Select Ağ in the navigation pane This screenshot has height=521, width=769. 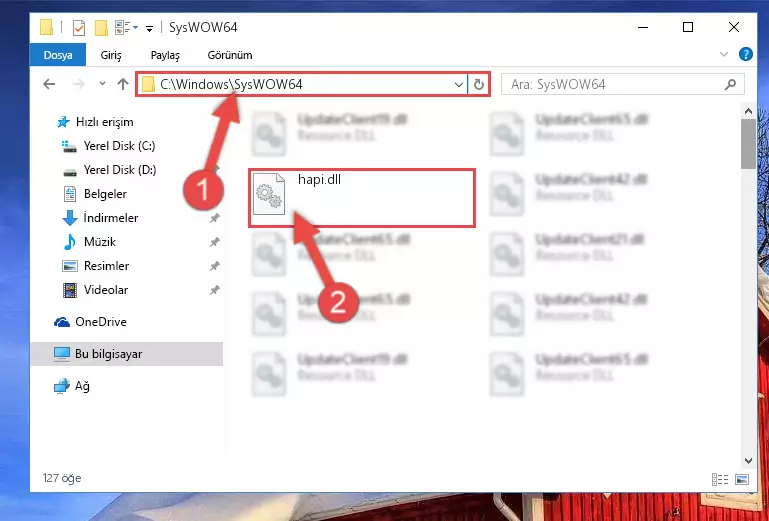(x=82, y=386)
